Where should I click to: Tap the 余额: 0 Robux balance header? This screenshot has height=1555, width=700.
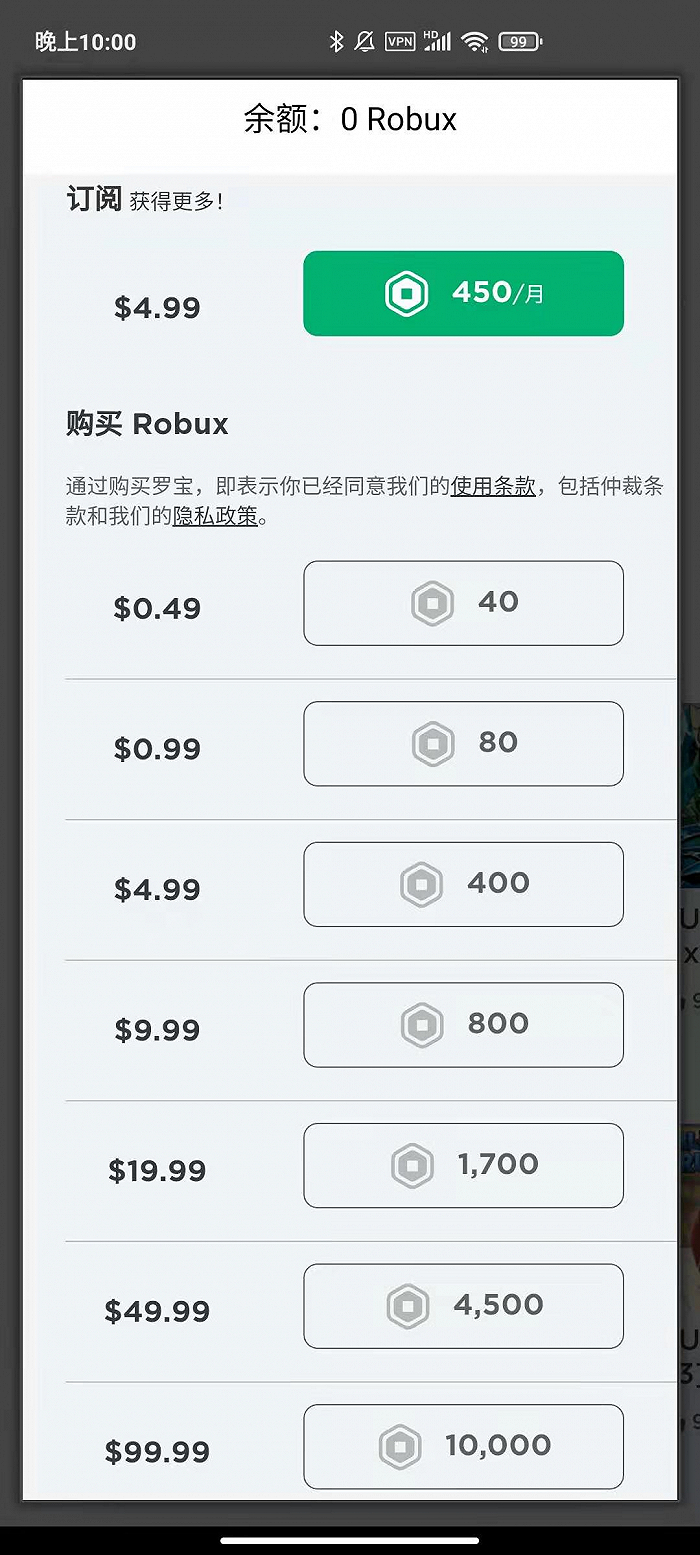(x=350, y=120)
